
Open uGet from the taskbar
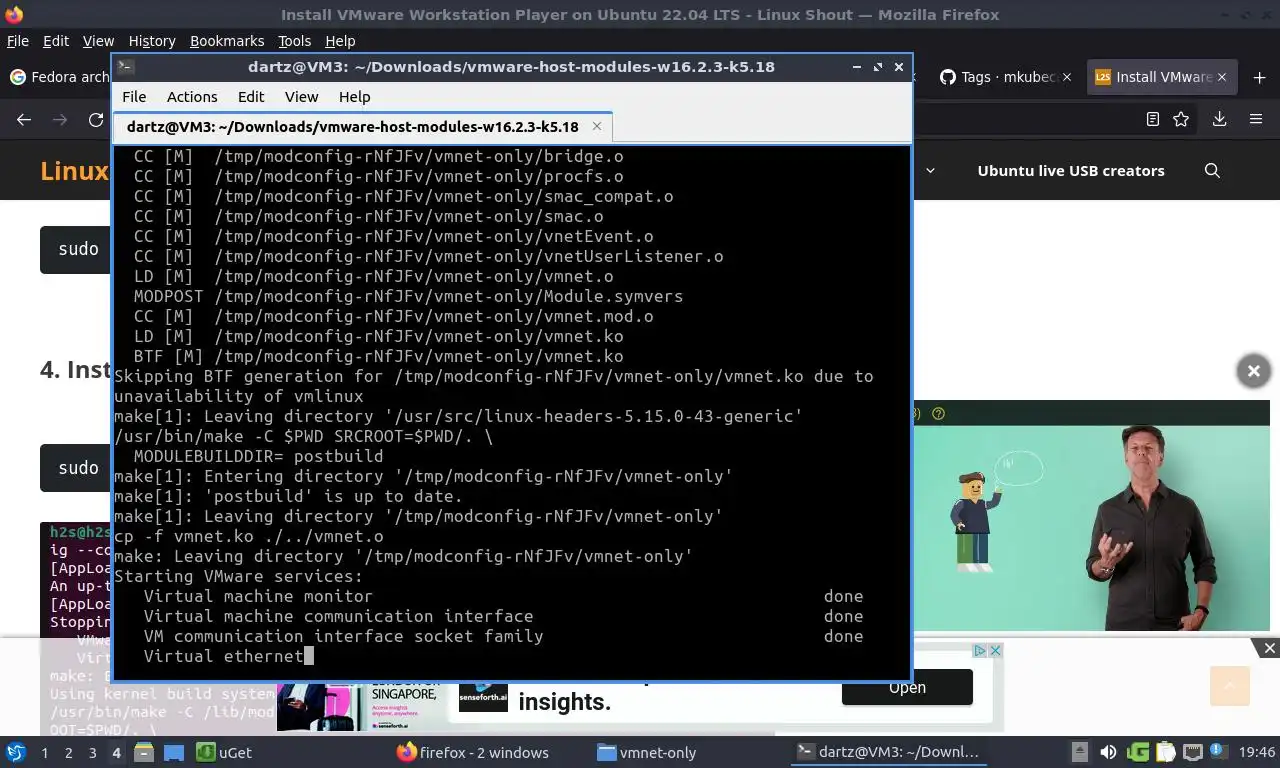coord(223,753)
